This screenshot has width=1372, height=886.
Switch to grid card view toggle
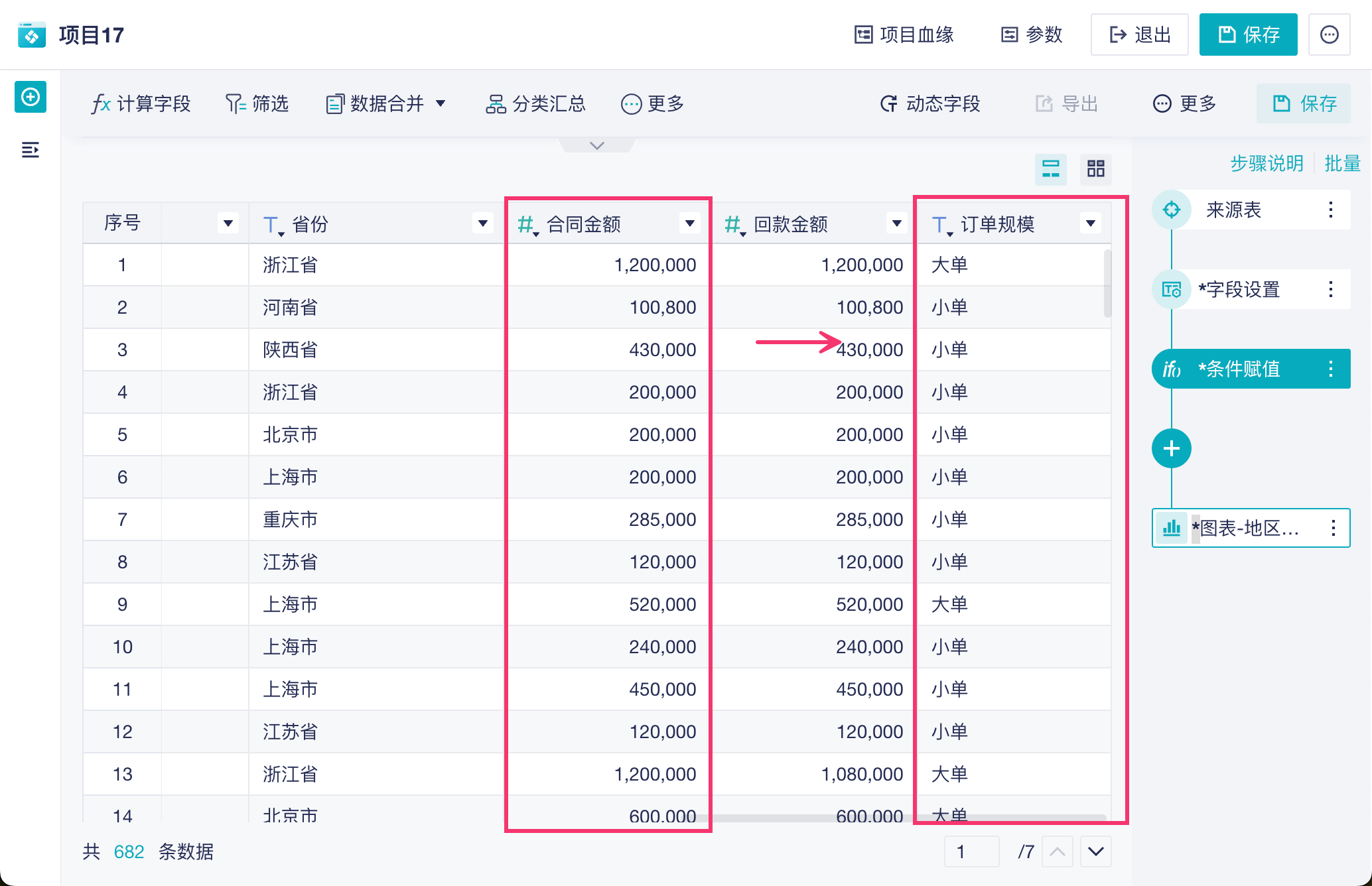1096,168
